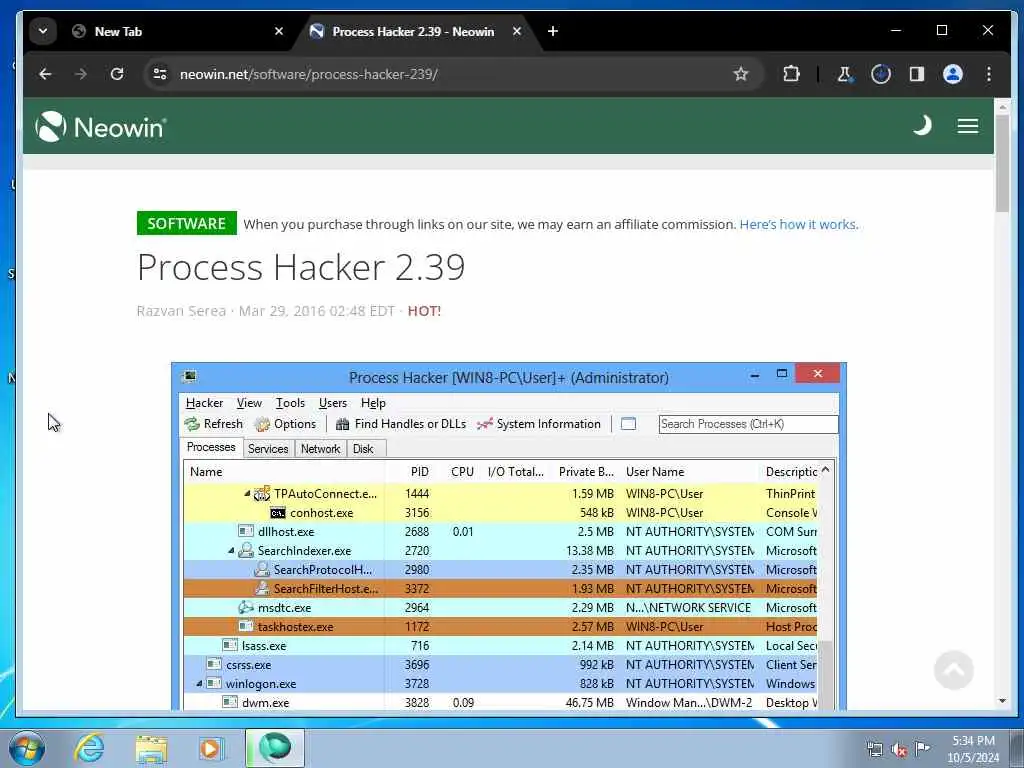The height and width of the screenshot is (768, 1024).
Task: Open the Neowin hamburger menu
Action: coord(968,125)
